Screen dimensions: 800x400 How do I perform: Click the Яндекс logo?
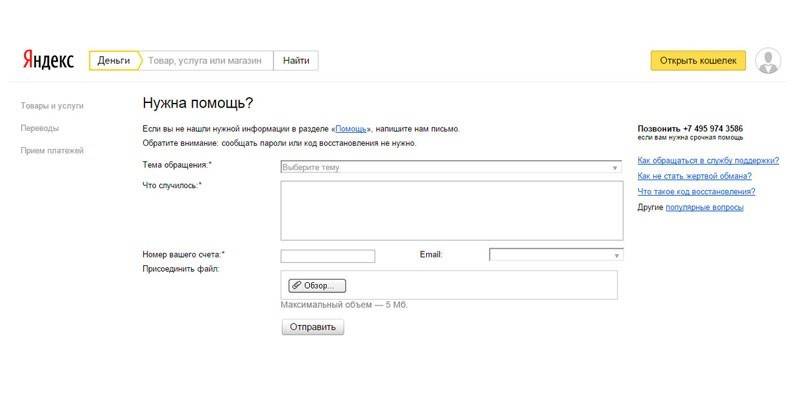click(48, 61)
